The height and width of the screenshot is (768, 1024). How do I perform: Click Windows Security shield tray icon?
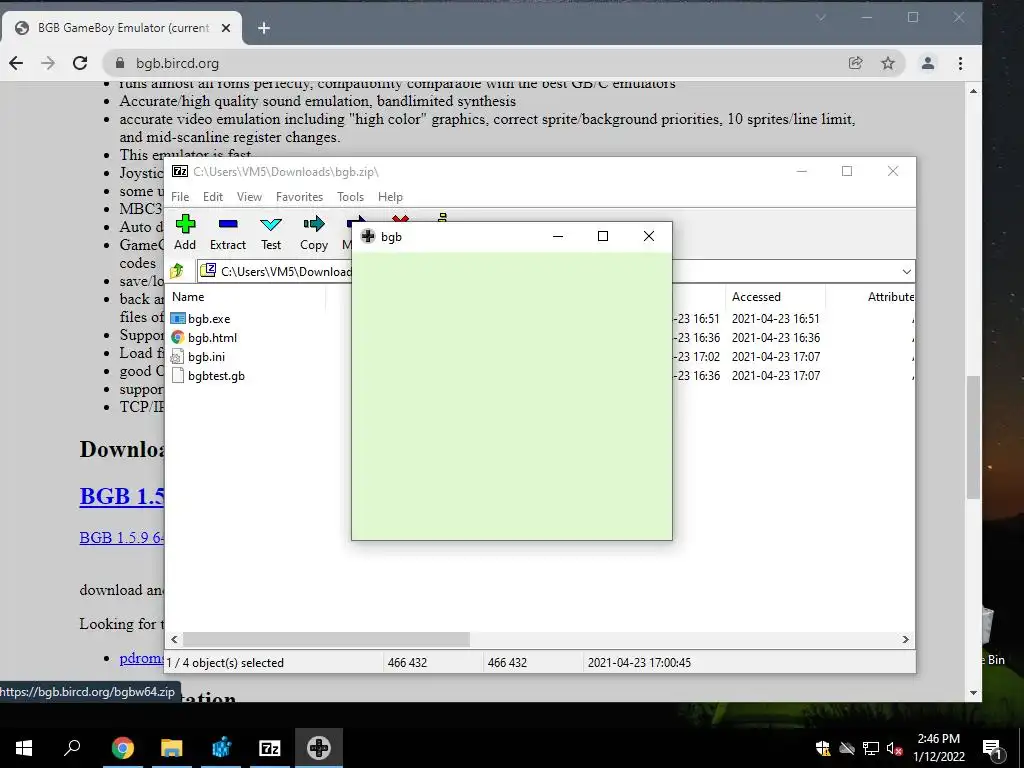pyautogui.click(x=823, y=748)
